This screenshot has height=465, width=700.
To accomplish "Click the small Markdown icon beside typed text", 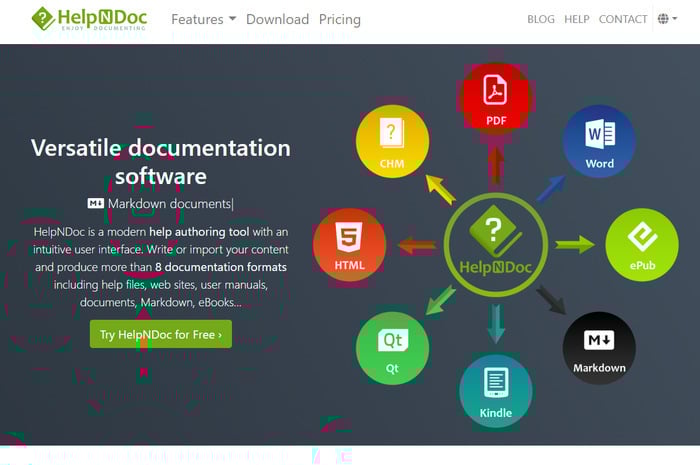I will (96, 203).
